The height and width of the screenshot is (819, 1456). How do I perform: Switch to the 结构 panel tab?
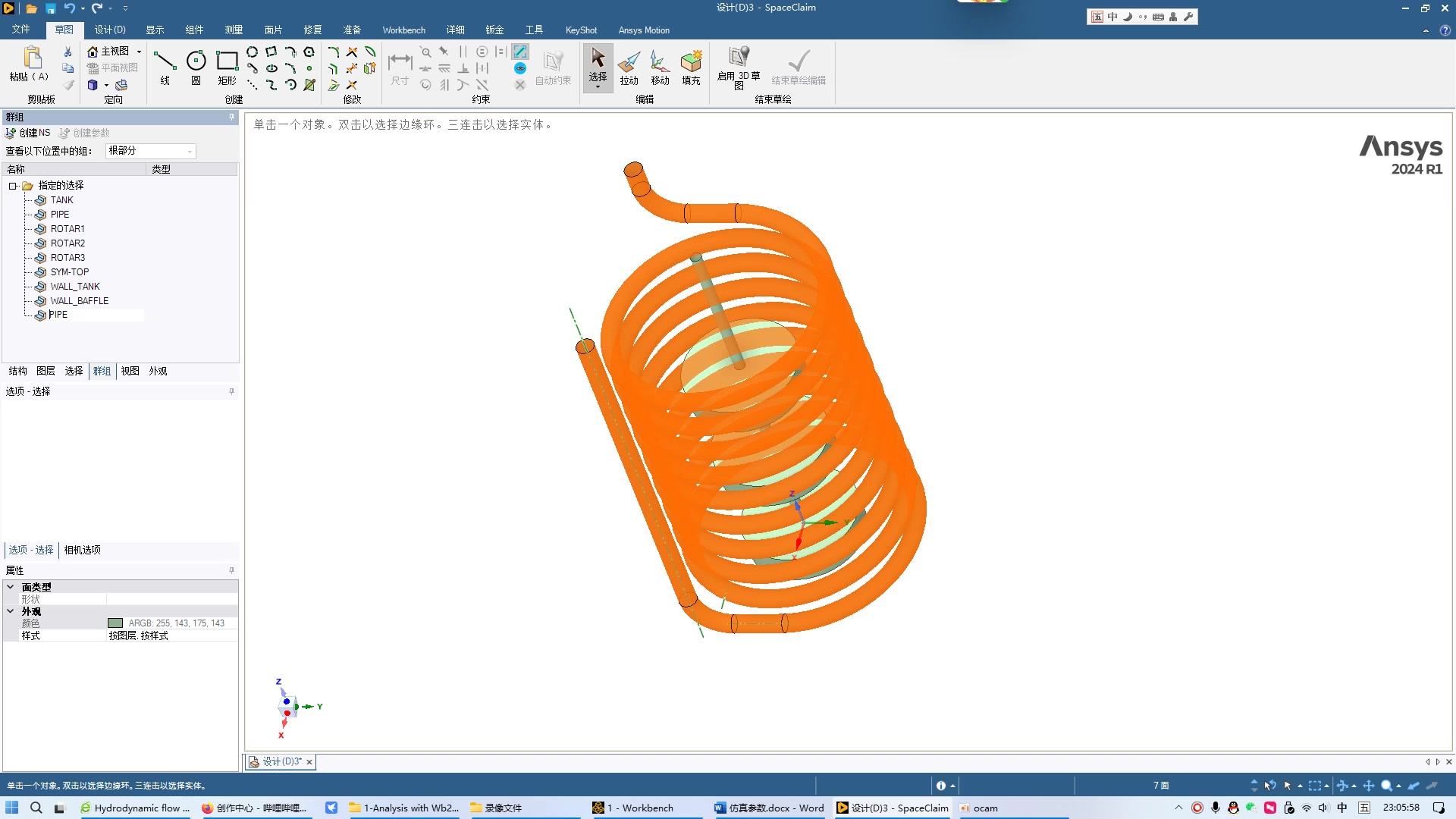[x=17, y=371]
